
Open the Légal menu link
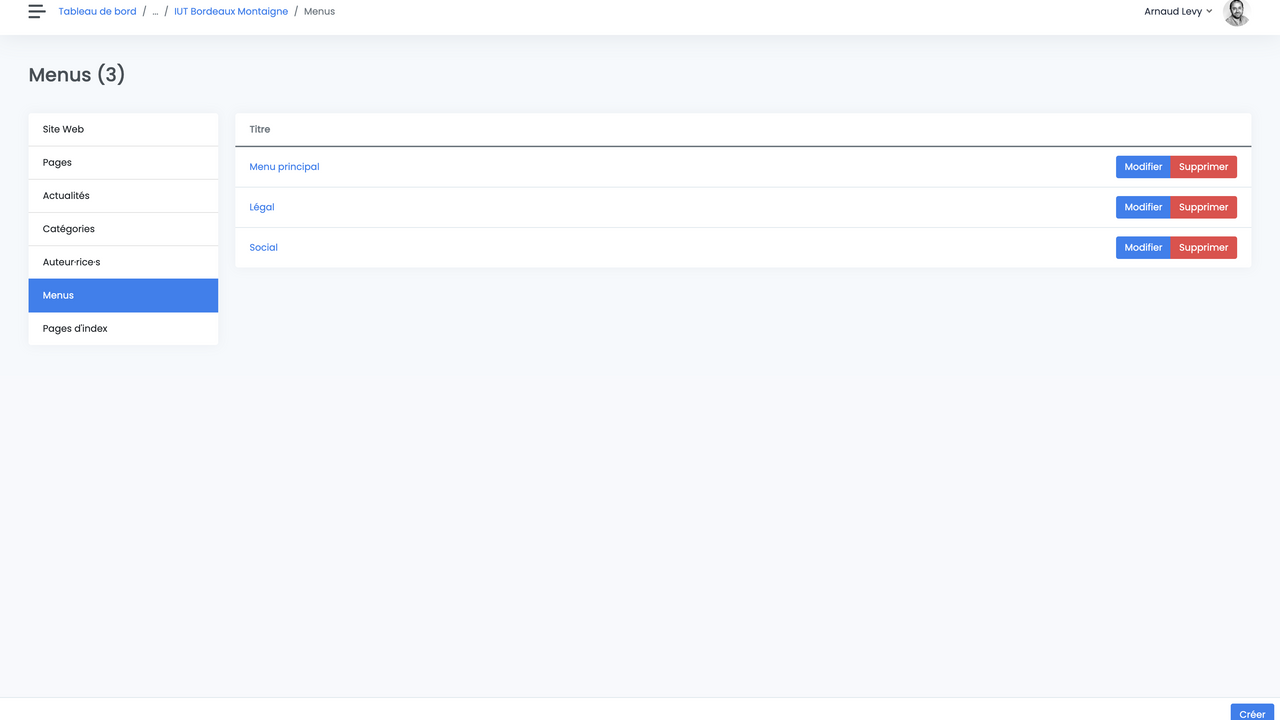click(262, 207)
